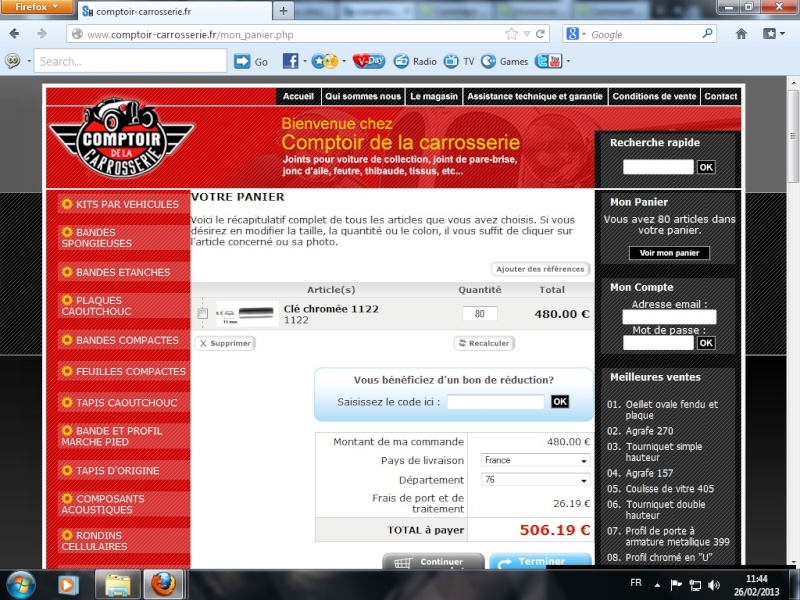Select the comptoir-carrosserie.fr browser tab
This screenshot has height=600, width=800.
point(175,11)
